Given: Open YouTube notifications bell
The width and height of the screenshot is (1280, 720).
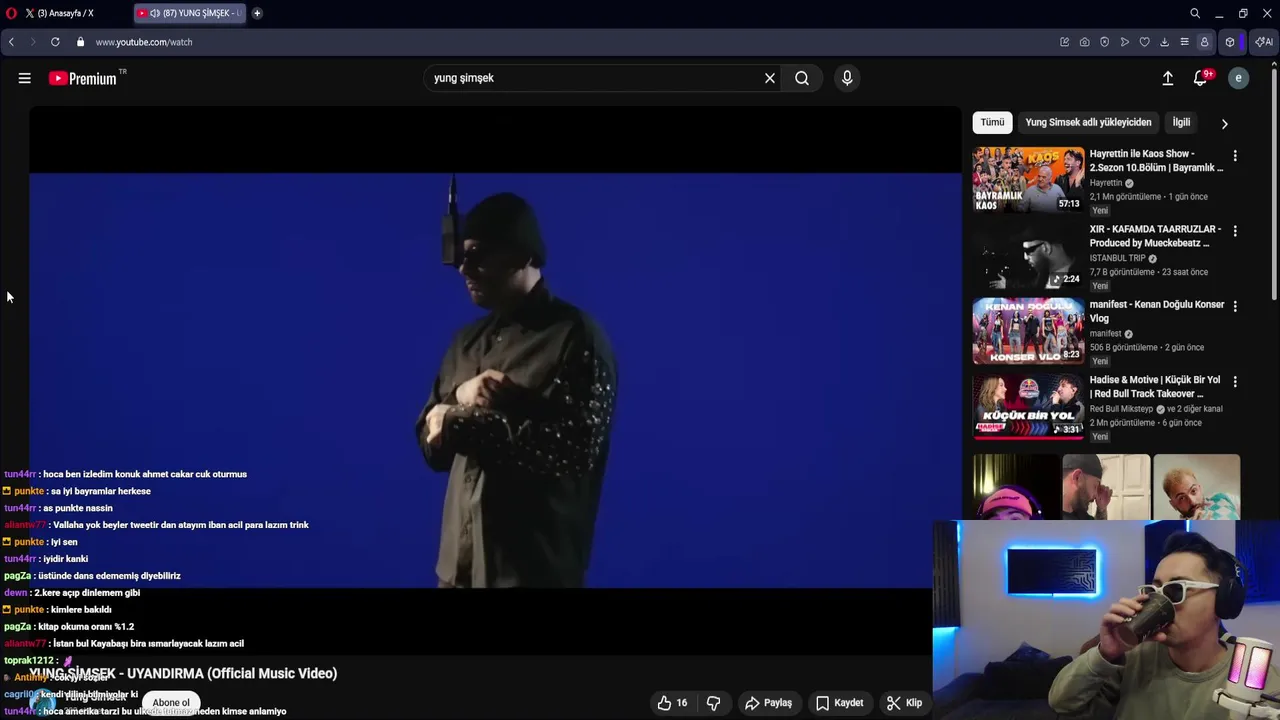Looking at the screenshot, I should click(1201, 78).
